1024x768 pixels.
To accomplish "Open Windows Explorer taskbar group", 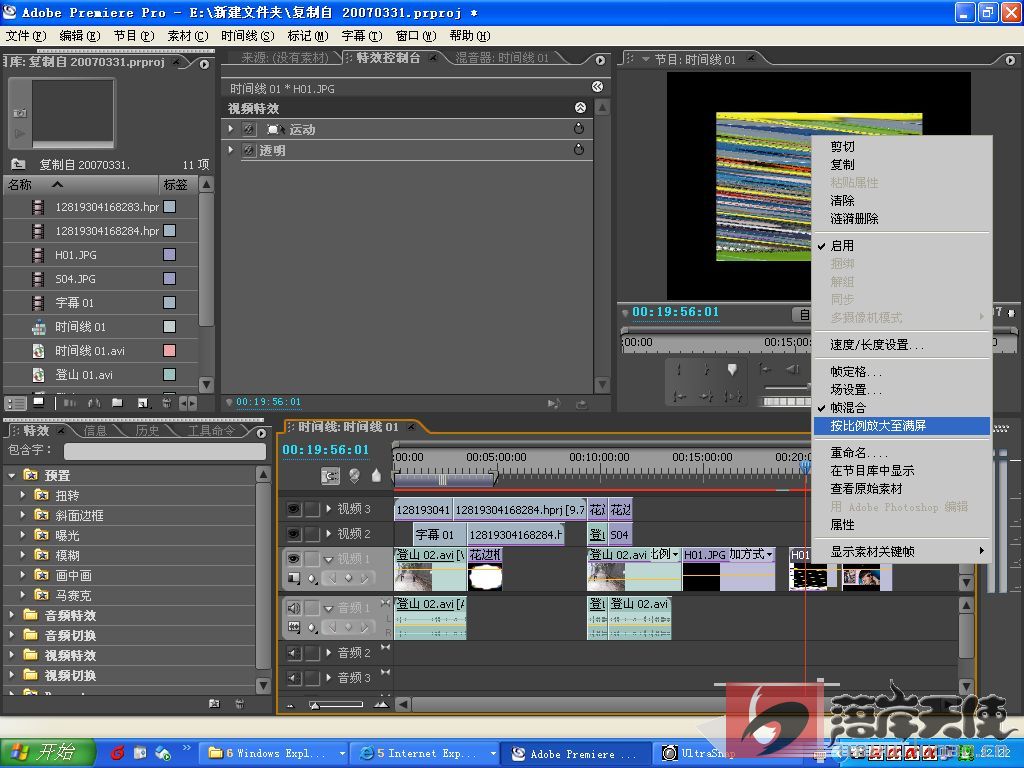I will click(275, 754).
